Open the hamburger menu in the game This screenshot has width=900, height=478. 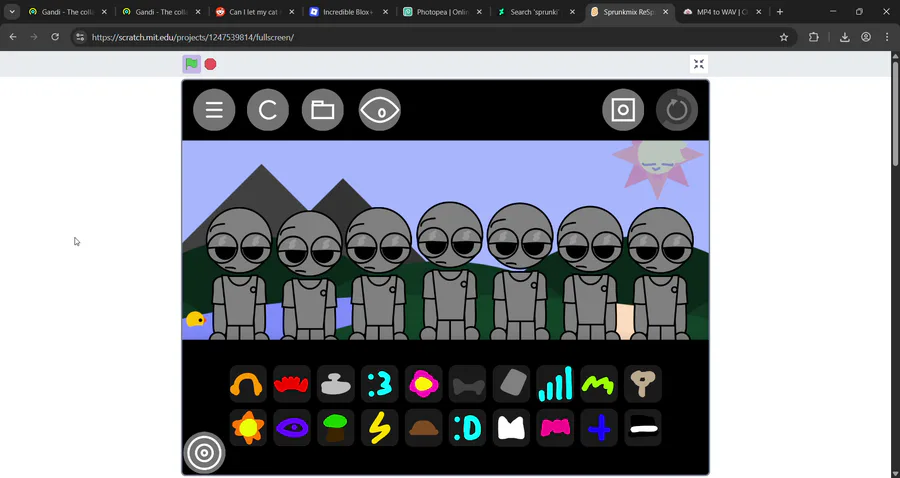(214, 110)
